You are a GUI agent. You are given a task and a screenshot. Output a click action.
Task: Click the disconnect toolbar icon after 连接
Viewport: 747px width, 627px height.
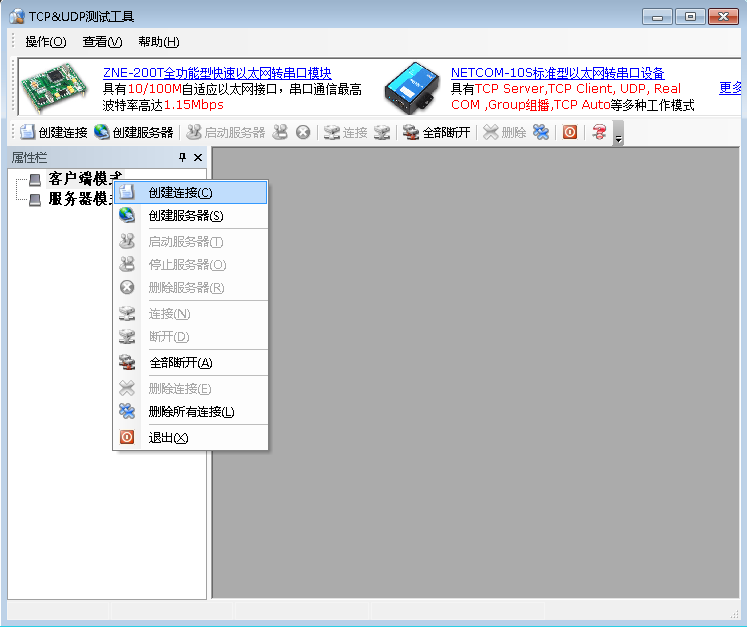[382, 132]
